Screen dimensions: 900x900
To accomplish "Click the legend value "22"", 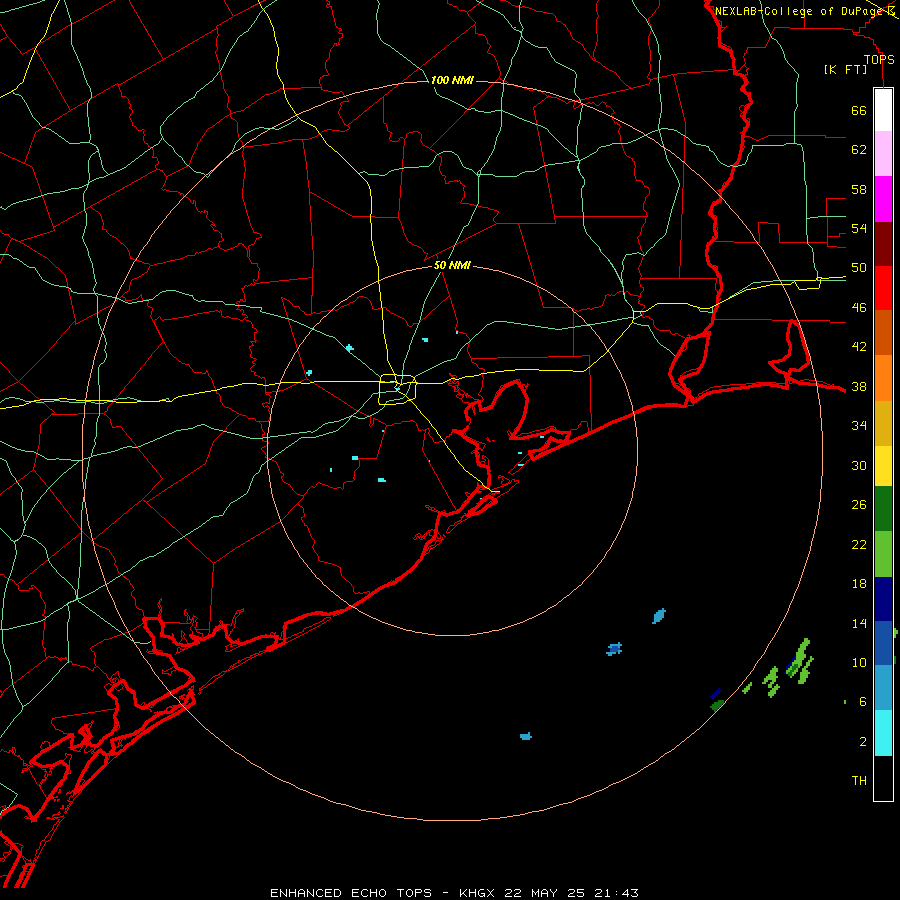I will click(x=859, y=544).
